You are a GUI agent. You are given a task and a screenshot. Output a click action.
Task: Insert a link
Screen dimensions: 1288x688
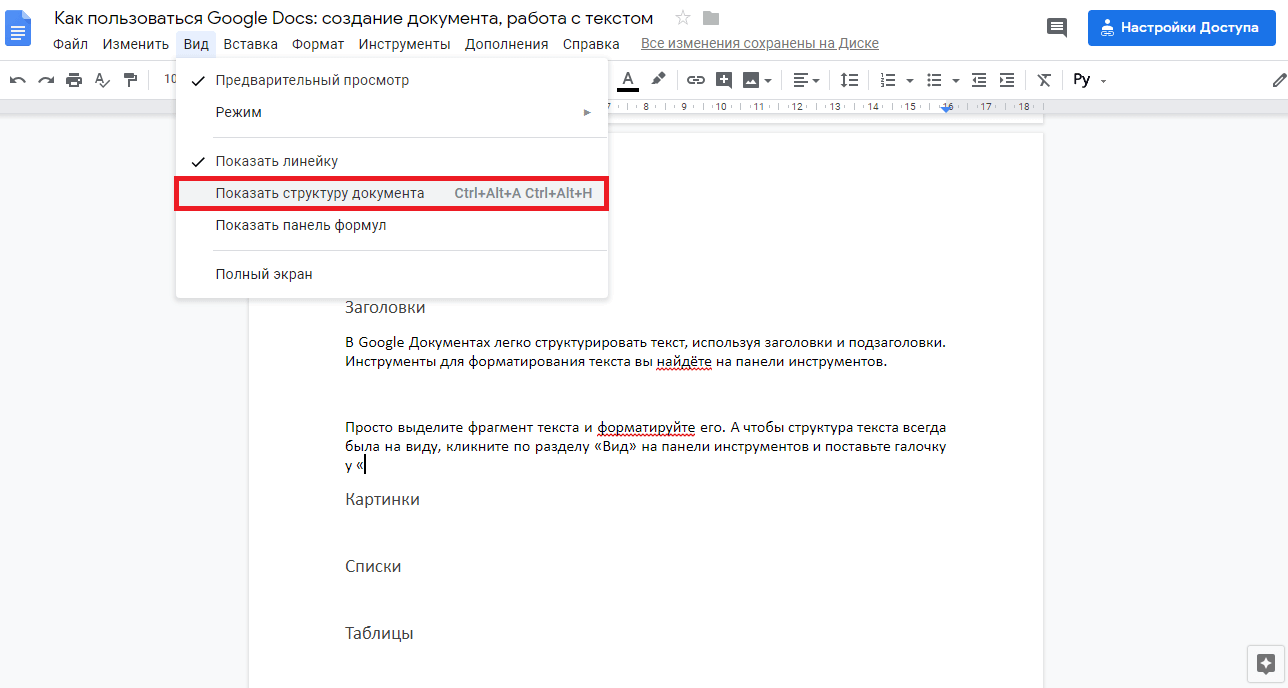tap(695, 79)
